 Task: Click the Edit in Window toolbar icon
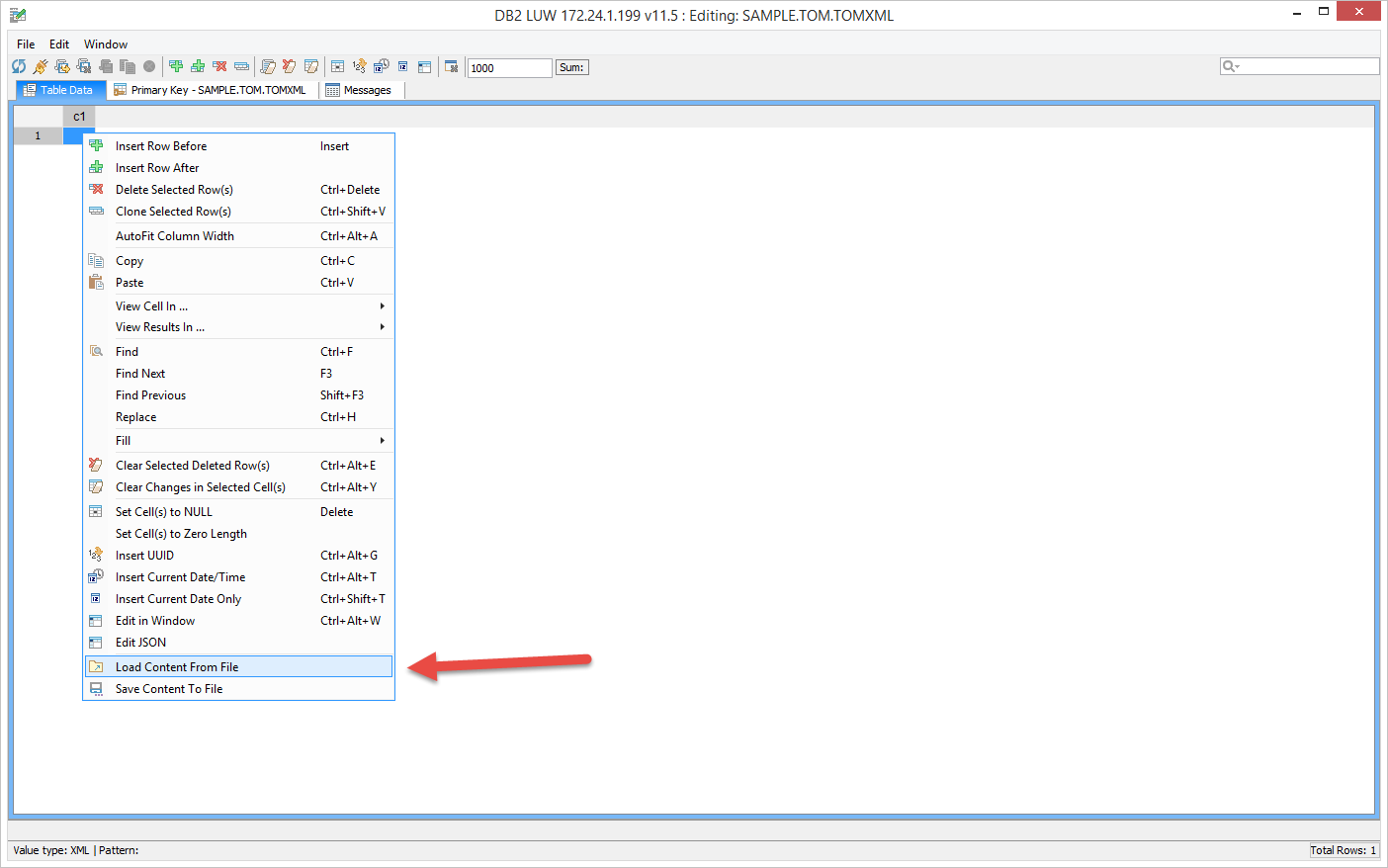pos(424,66)
